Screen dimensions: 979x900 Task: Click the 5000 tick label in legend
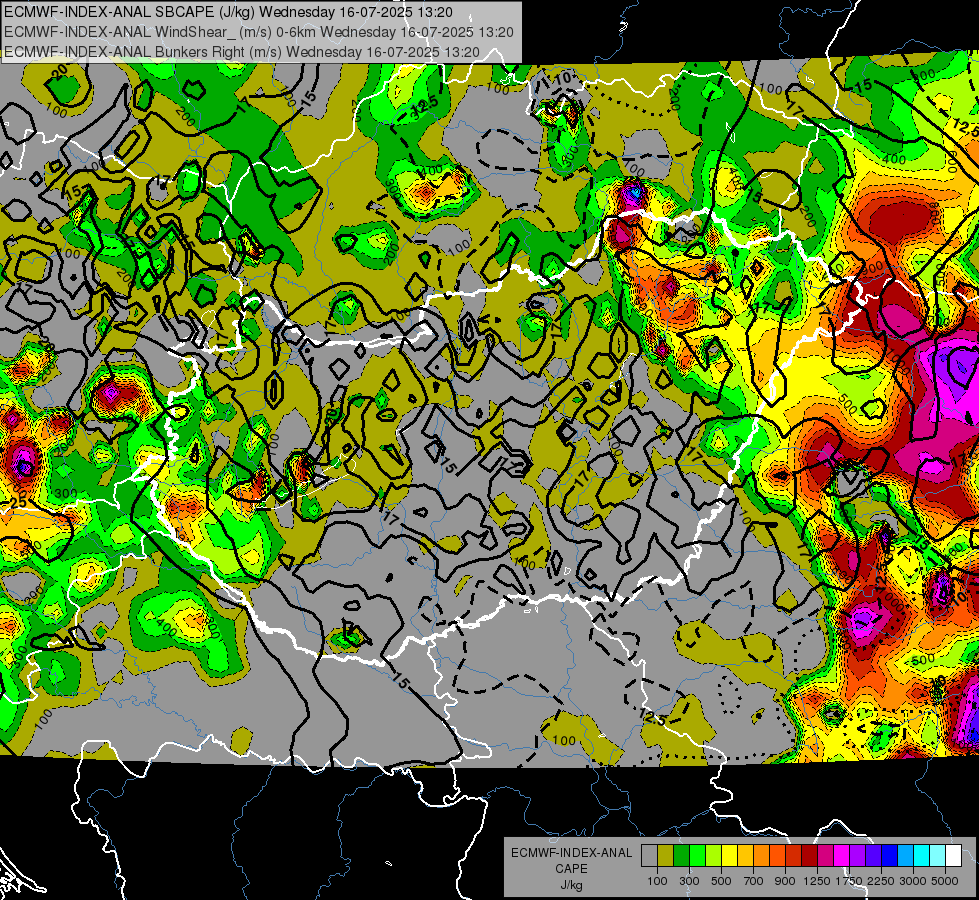945,881
